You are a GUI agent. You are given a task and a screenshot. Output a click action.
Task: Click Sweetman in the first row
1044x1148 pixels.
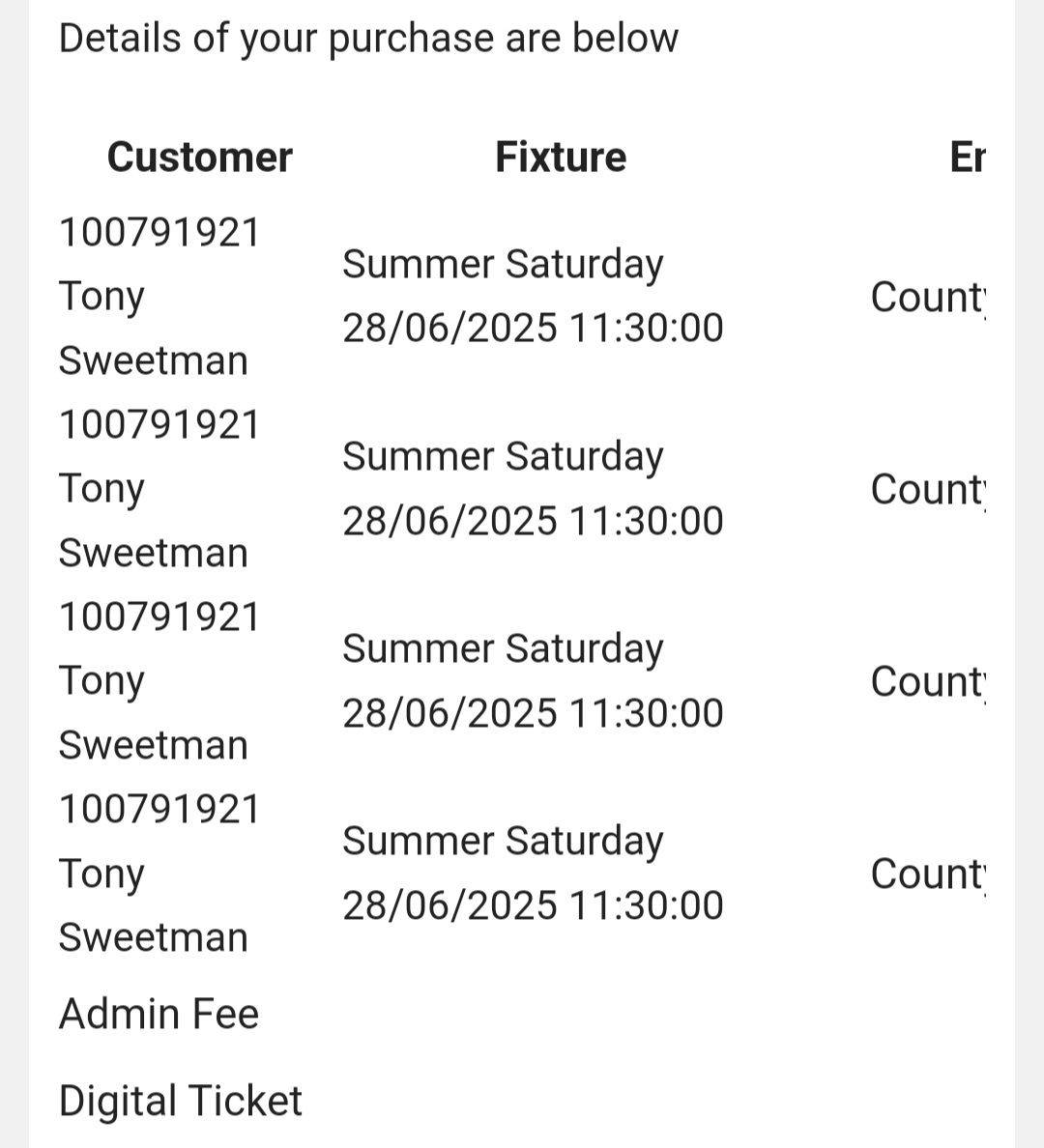(153, 361)
